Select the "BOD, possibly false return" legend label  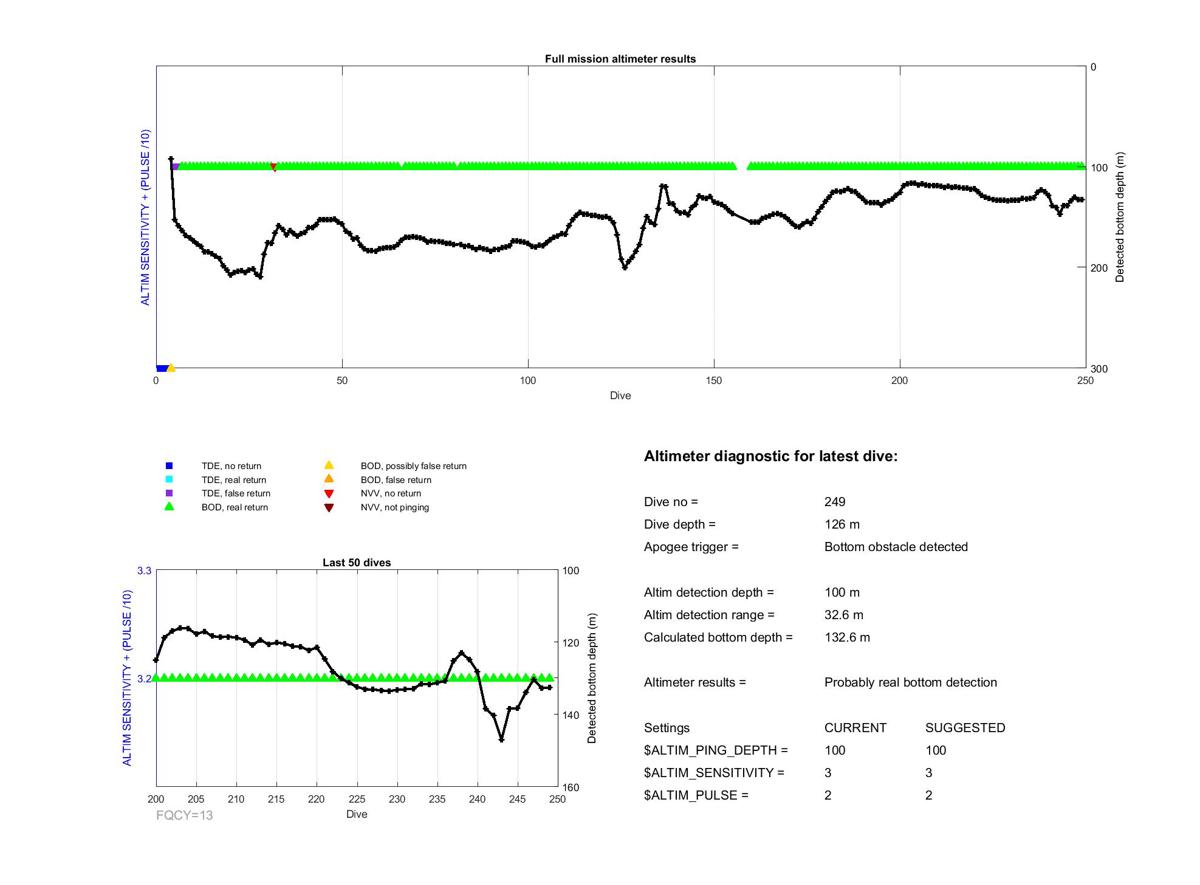(414, 466)
